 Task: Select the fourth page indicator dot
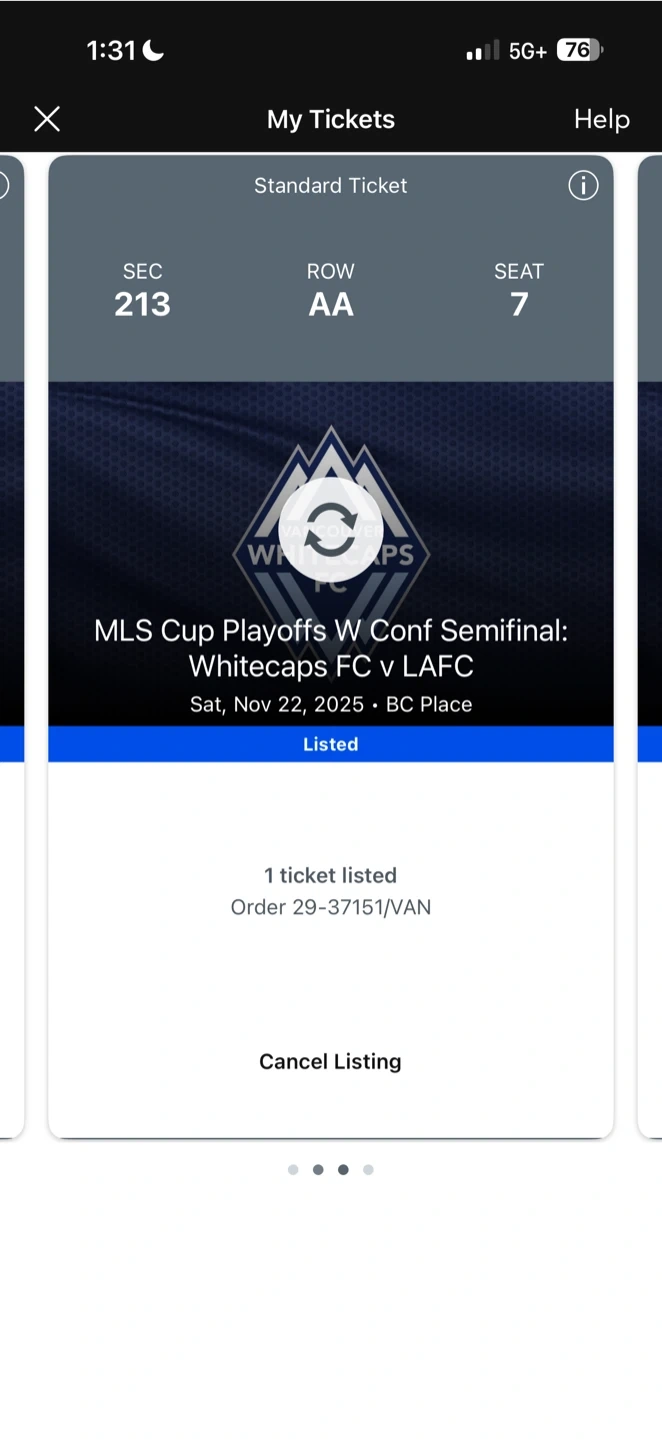[368, 1169]
